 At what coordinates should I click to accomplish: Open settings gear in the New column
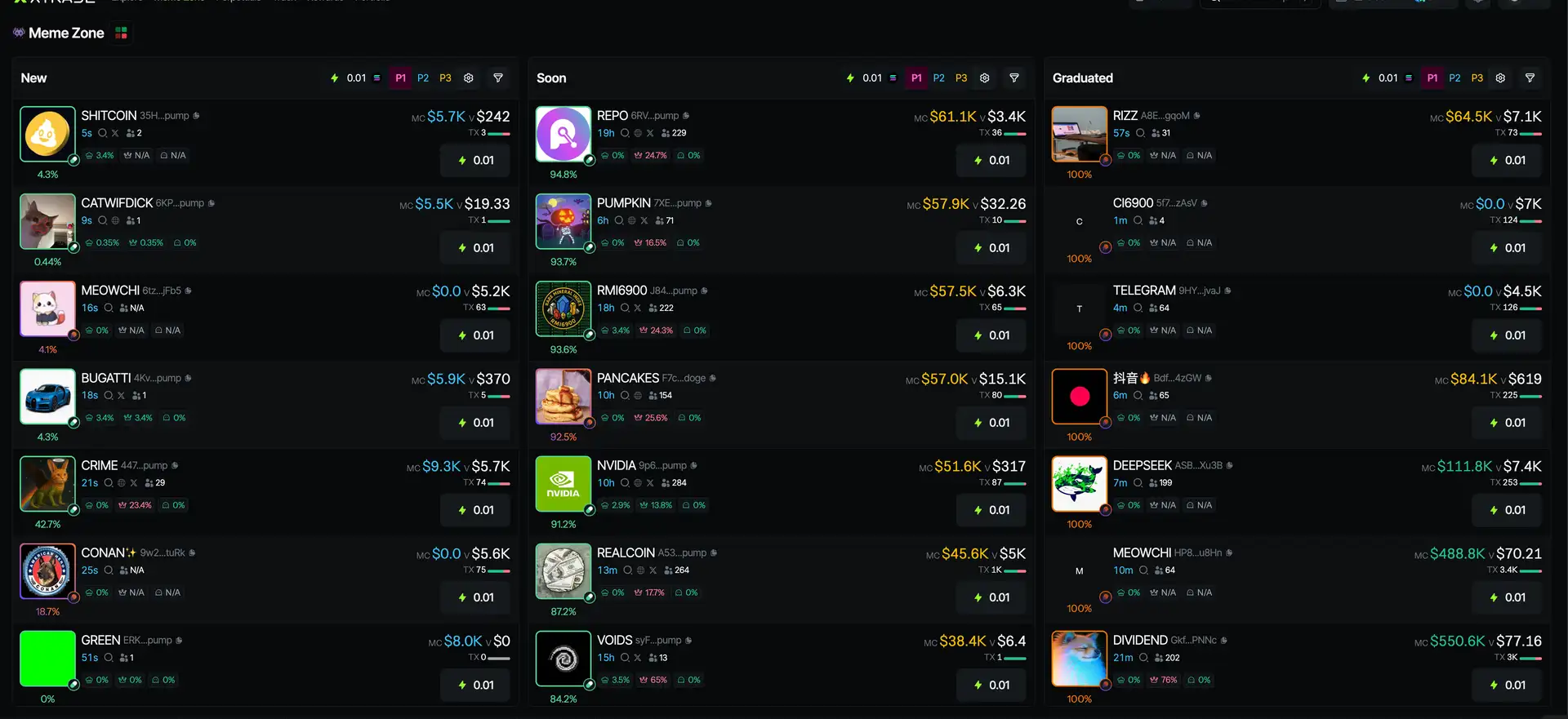pyautogui.click(x=469, y=78)
